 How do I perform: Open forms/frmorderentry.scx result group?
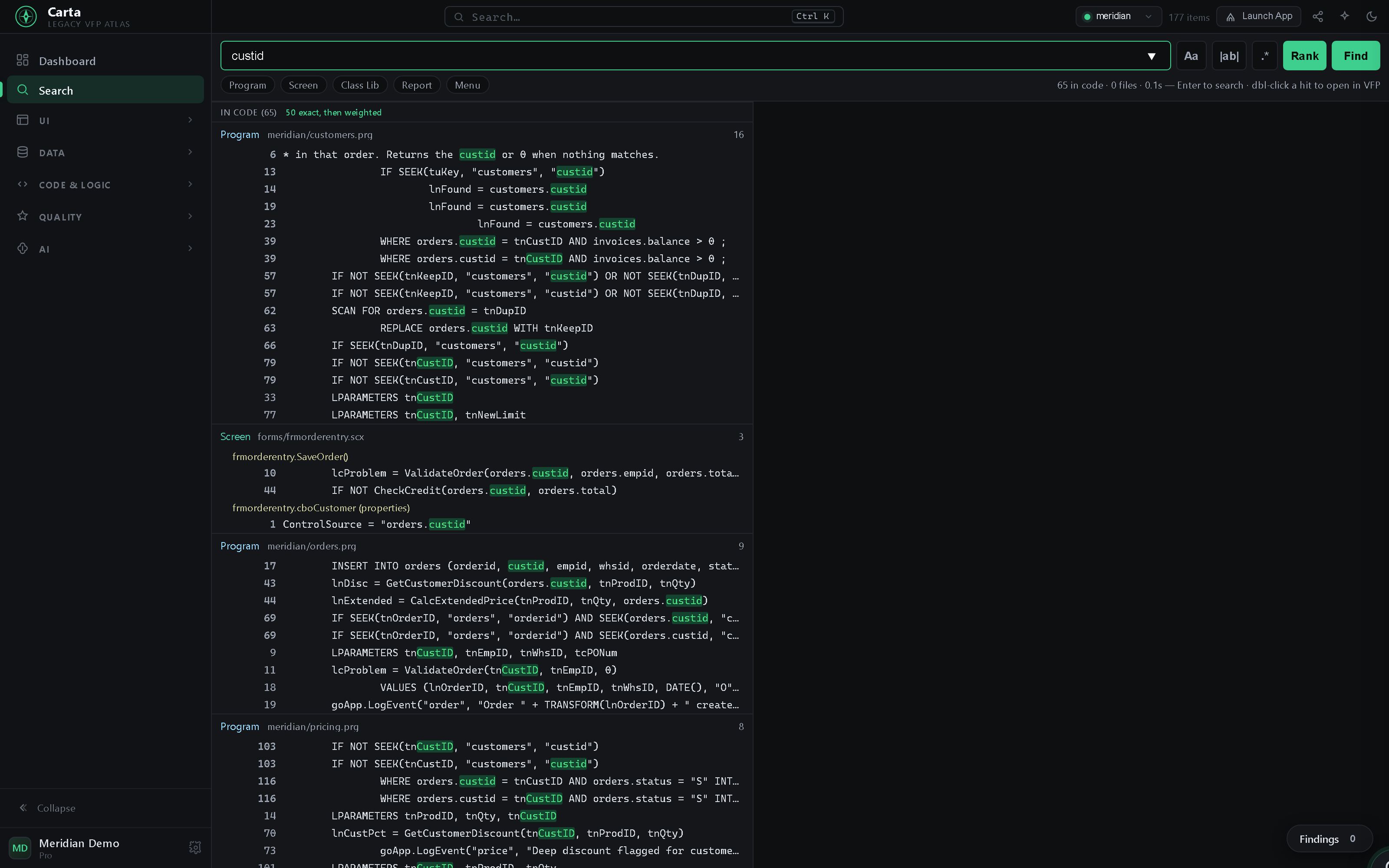482,436
